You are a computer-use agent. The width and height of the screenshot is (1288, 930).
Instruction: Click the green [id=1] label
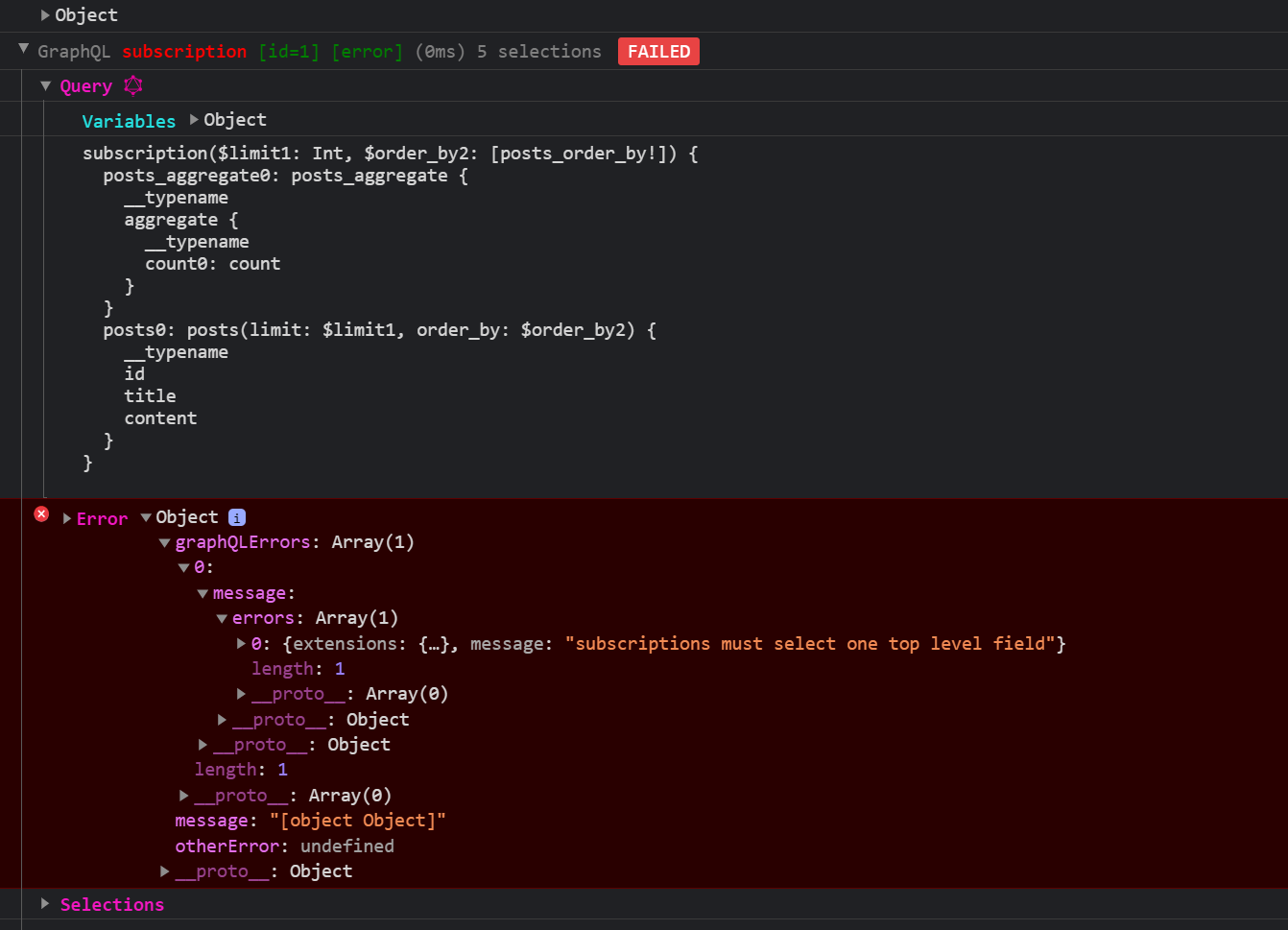point(288,51)
